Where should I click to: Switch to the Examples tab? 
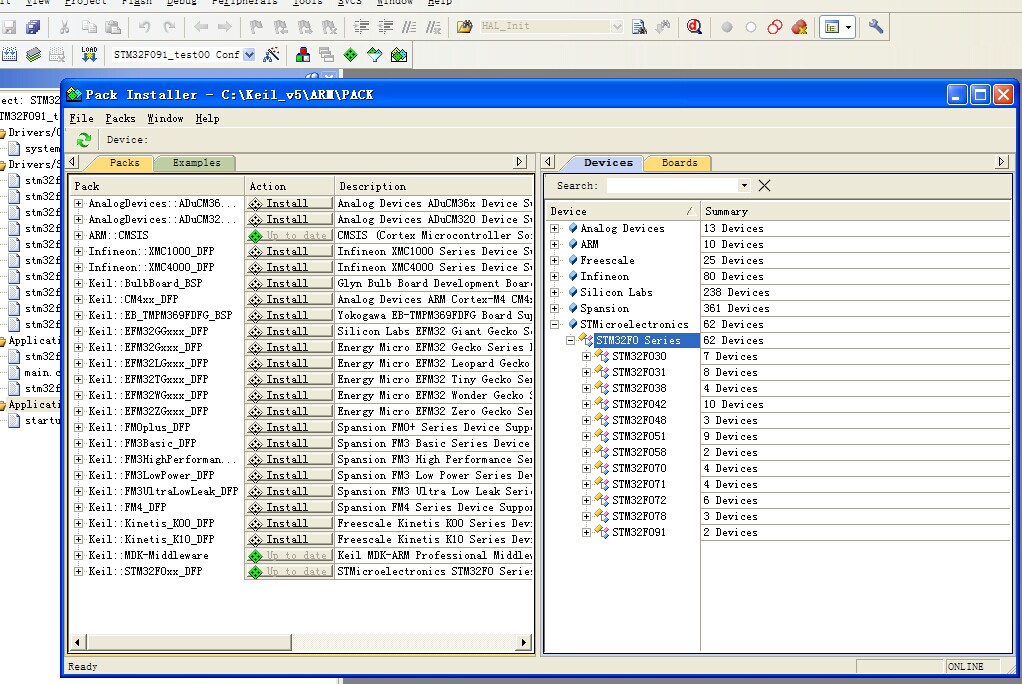(x=196, y=162)
